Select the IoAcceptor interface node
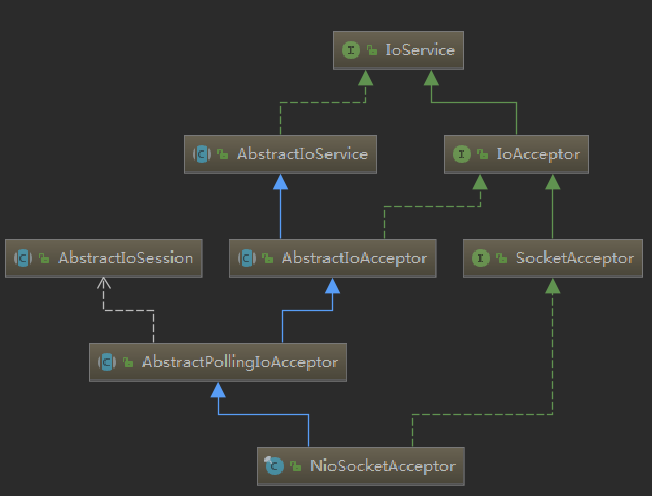This screenshot has height=496, width=652. click(x=516, y=154)
